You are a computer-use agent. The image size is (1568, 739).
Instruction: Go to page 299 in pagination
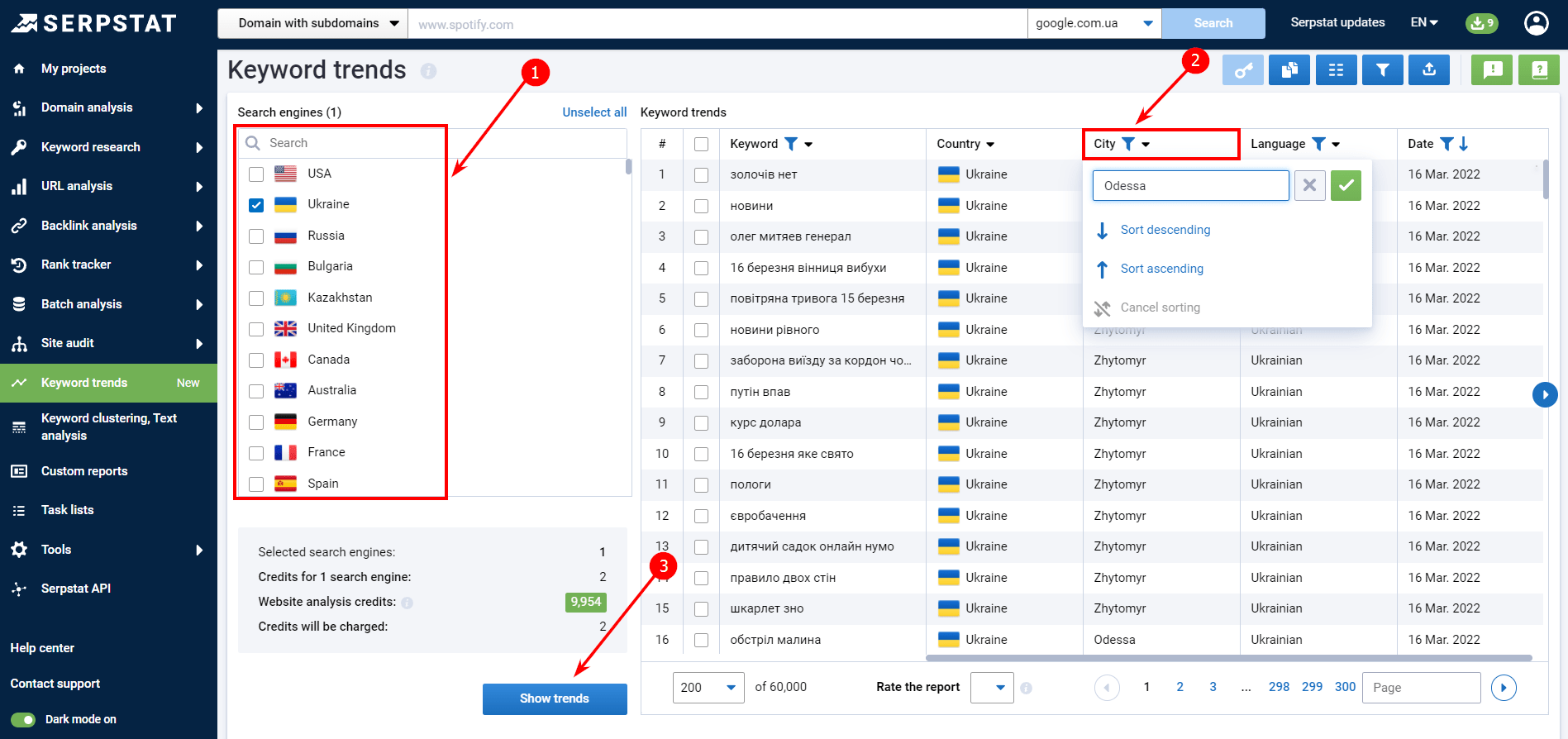(x=1312, y=687)
